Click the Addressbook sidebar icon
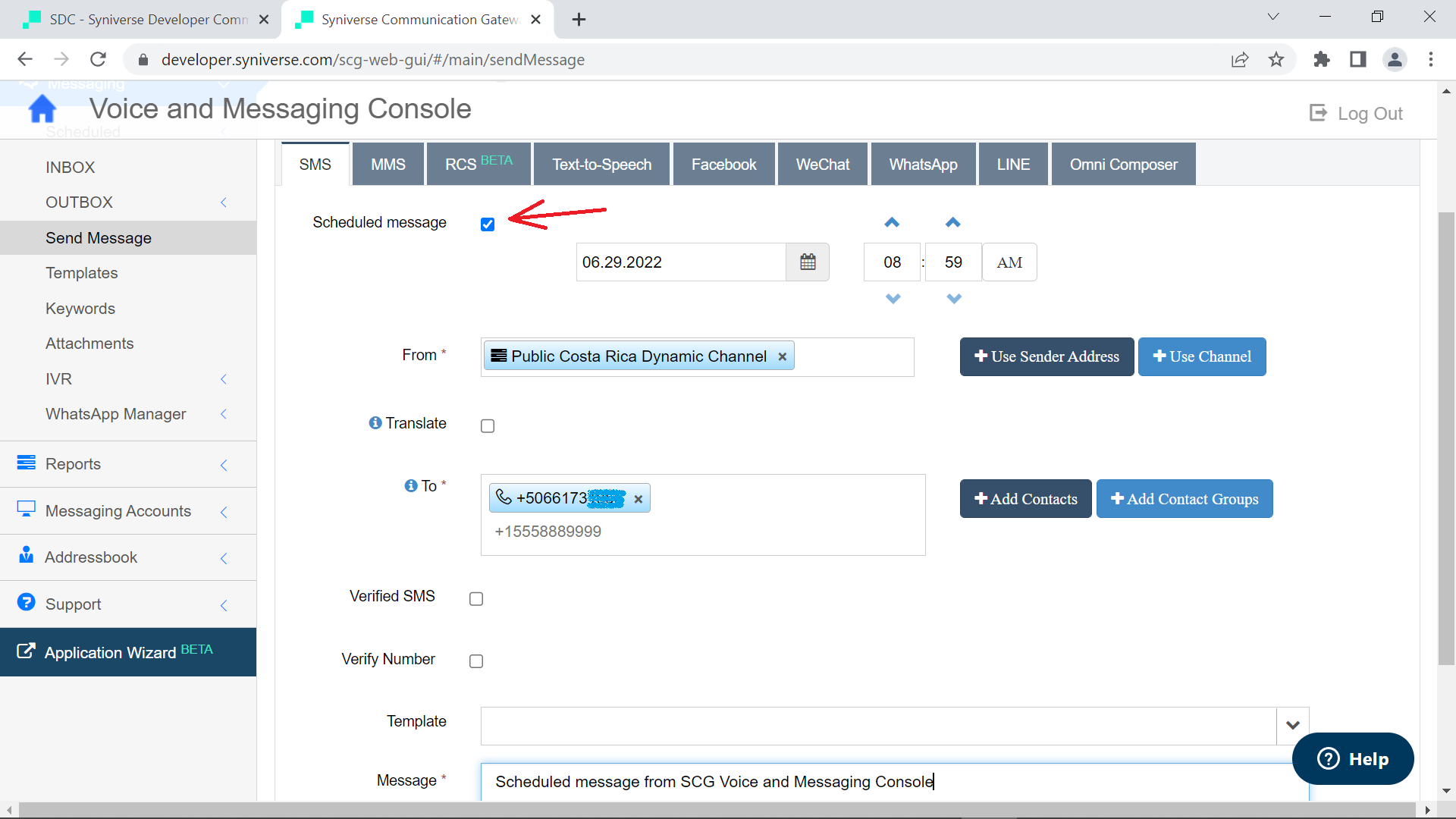This screenshot has height=819, width=1456. tap(27, 555)
